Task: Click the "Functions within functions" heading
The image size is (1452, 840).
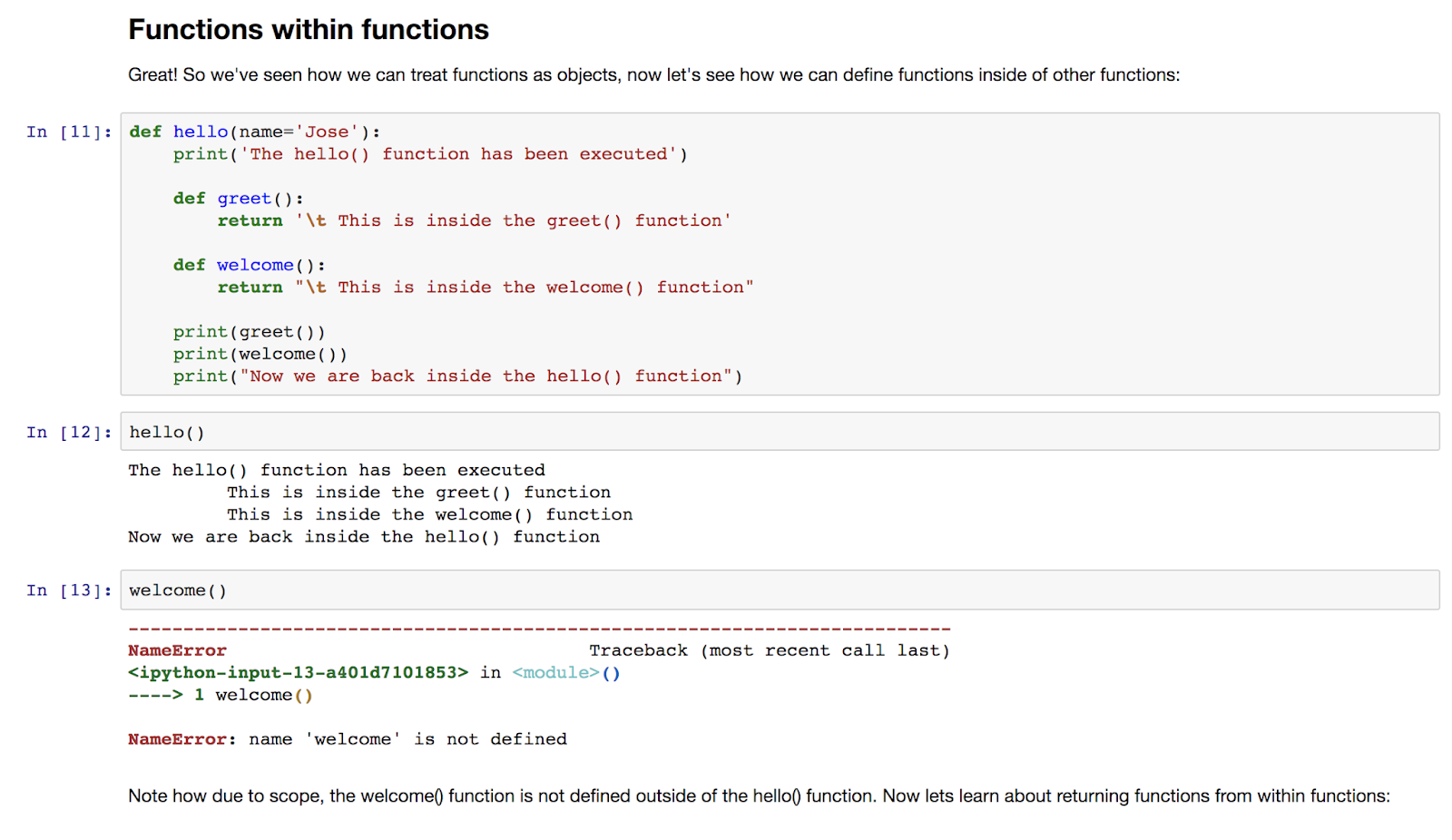Action: coord(308,29)
